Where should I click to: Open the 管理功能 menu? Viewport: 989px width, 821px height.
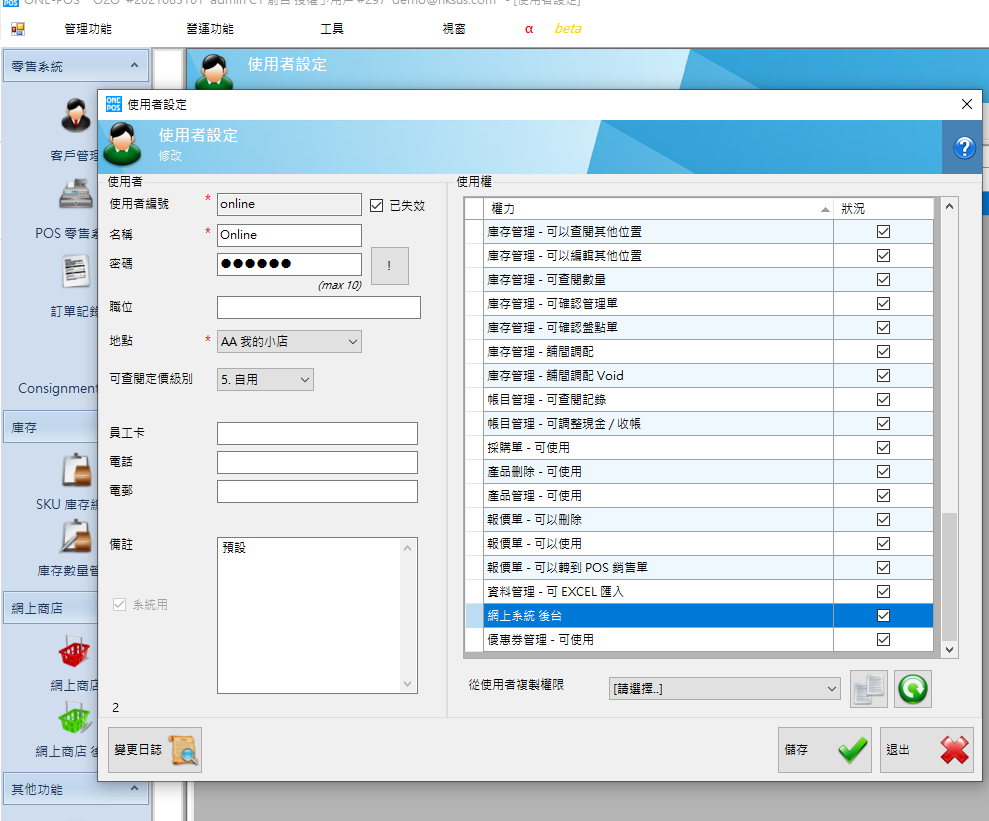click(x=88, y=29)
